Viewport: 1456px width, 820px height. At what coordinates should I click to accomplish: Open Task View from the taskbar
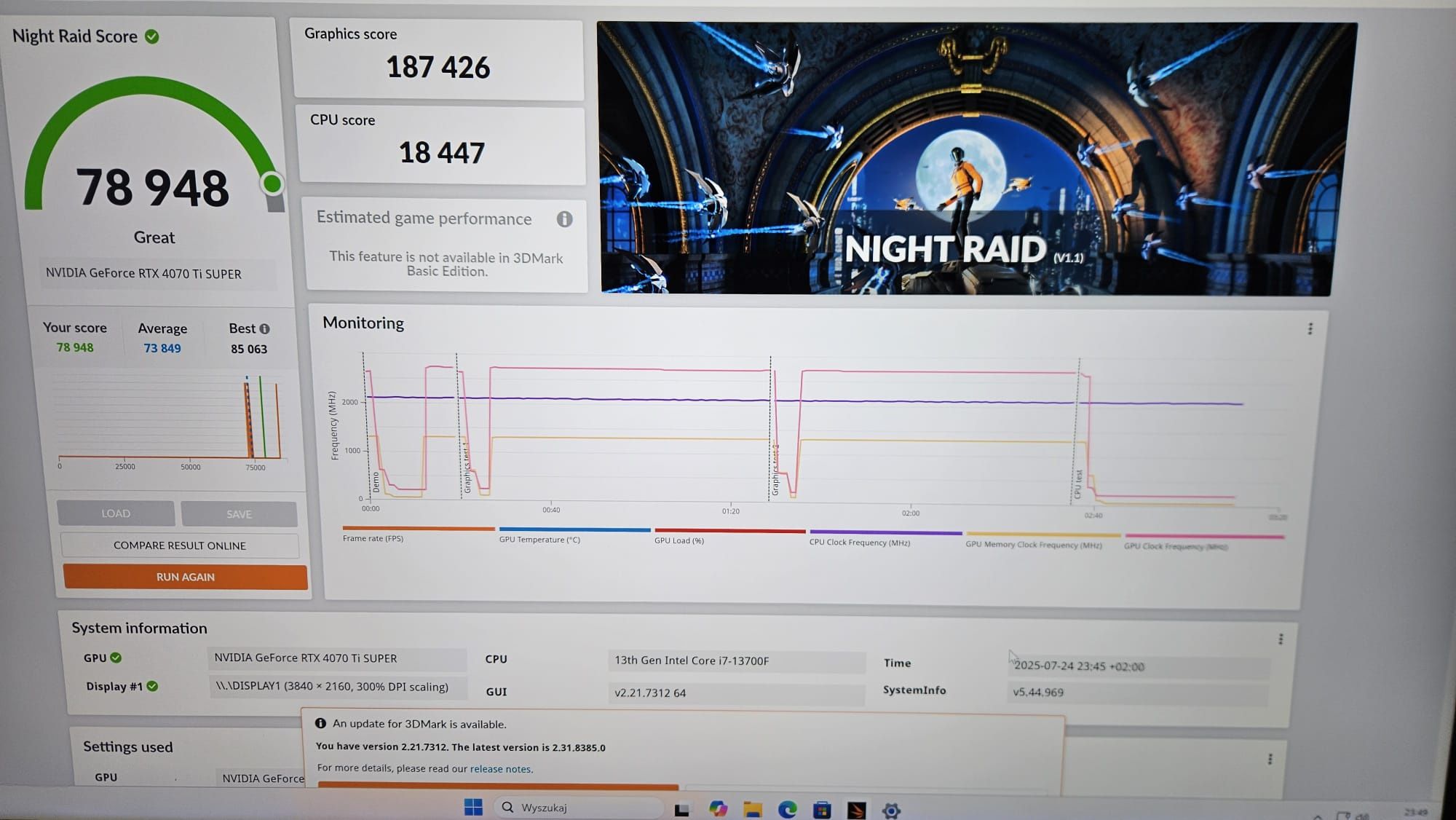tap(682, 809)
